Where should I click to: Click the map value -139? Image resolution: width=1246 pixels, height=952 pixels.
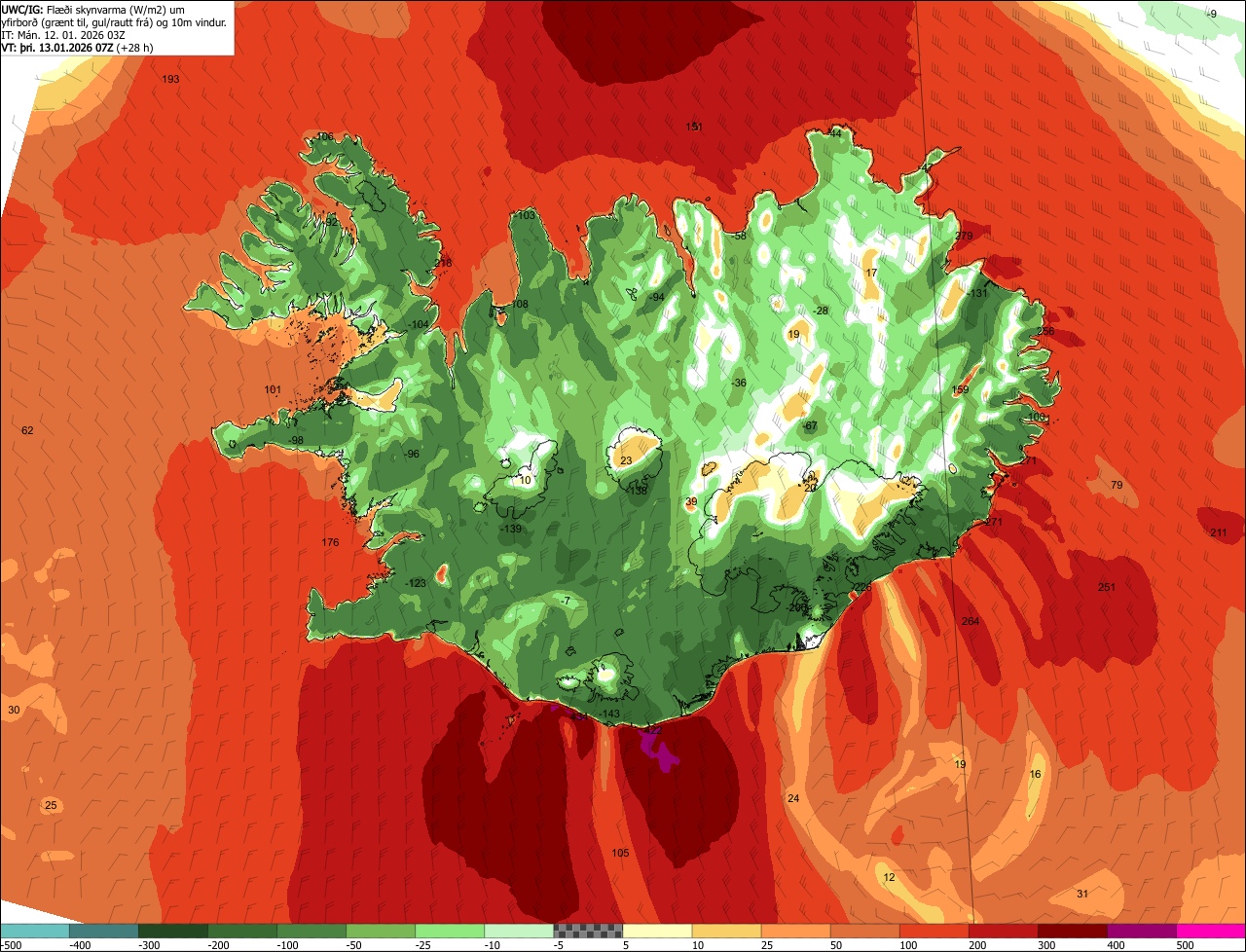(510, 529)
